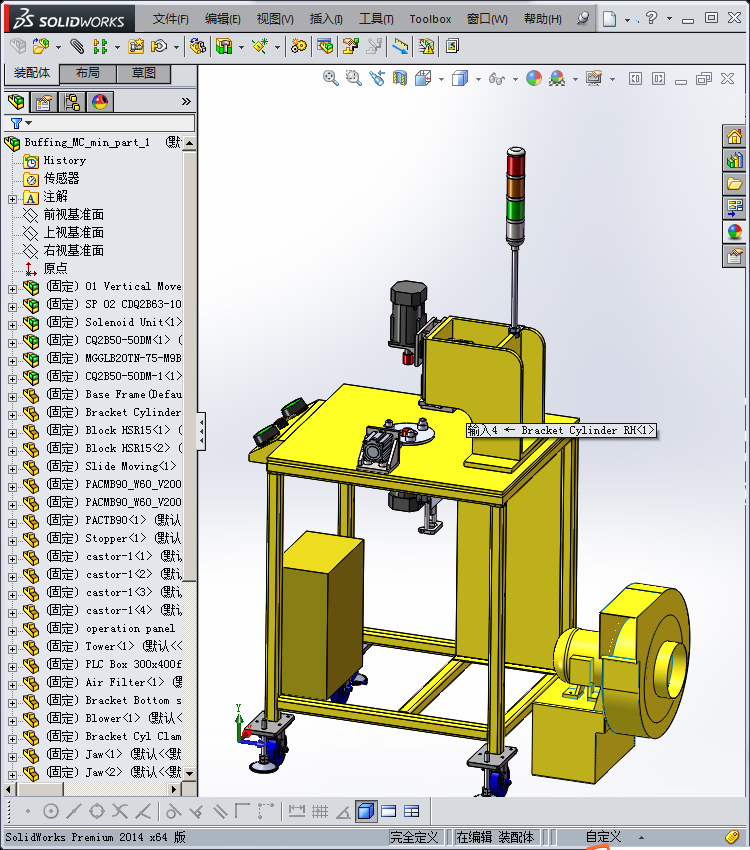The width and height of the screenshot is (750, 850).
Task: Switch to the 草图 tab
Action: pyautogui.click(x=144, y=73)
